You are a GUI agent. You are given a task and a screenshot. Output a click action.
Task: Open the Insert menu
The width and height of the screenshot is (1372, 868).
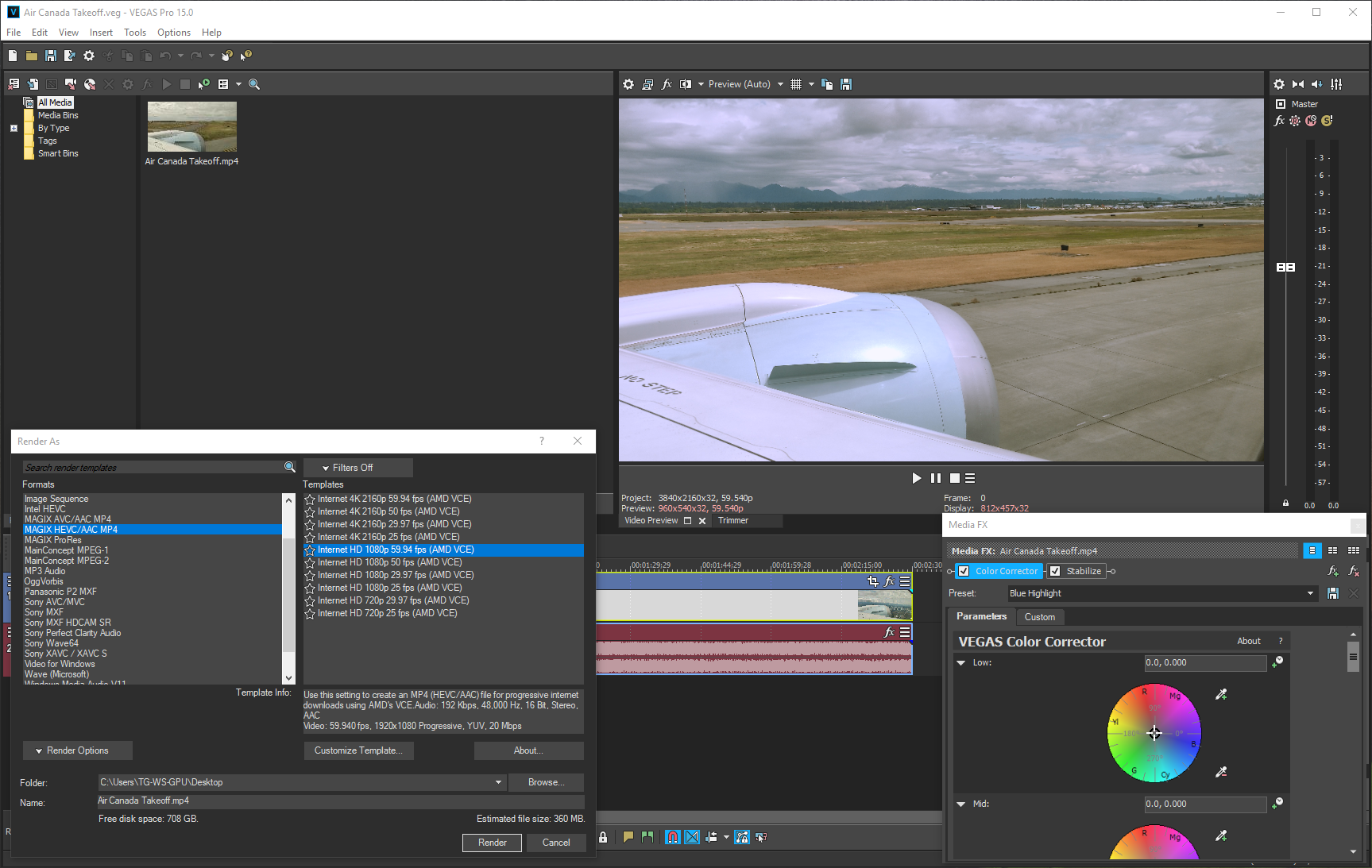[101, 33]
